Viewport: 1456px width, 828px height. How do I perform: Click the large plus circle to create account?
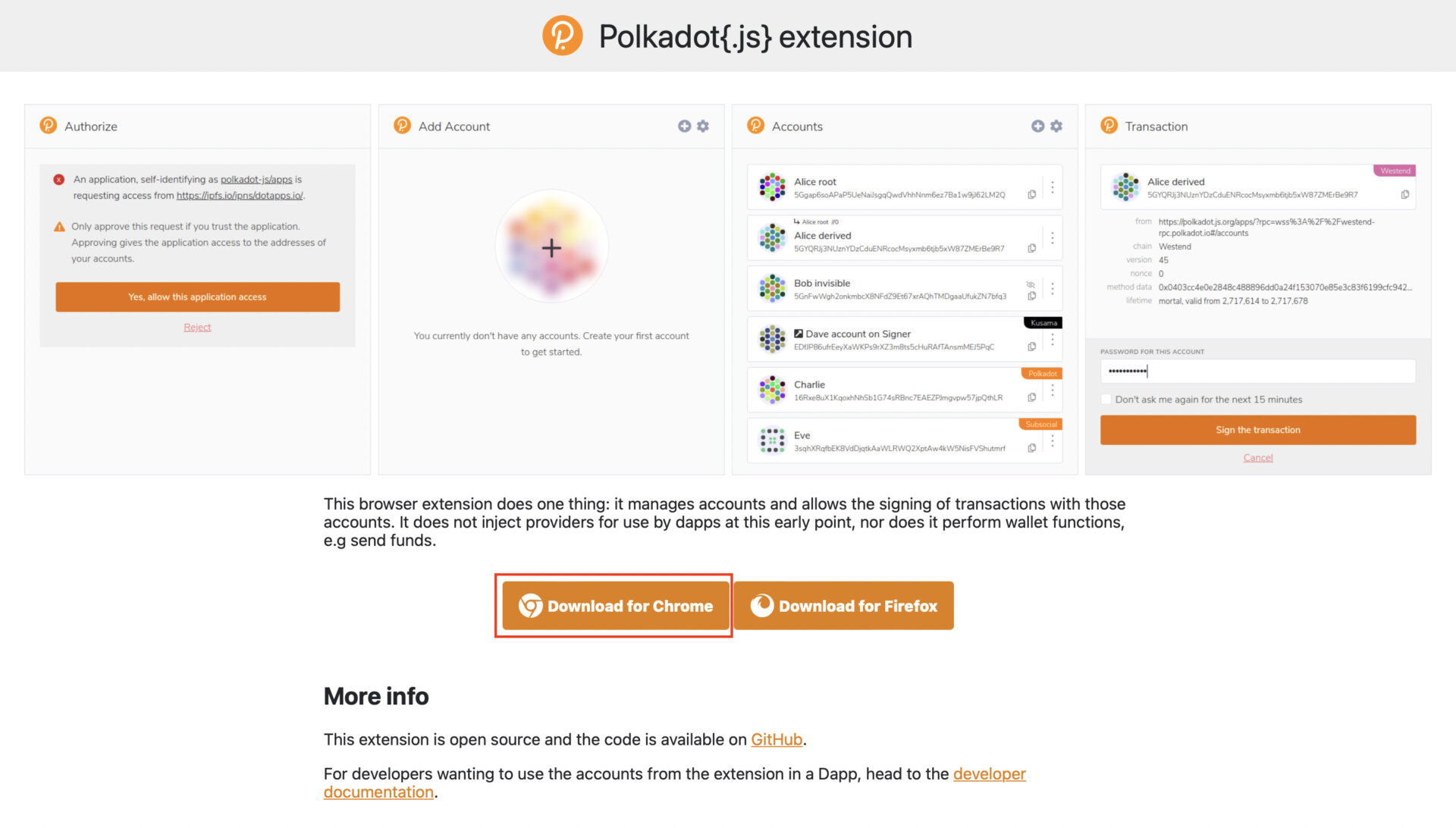[x=551, y=247]
